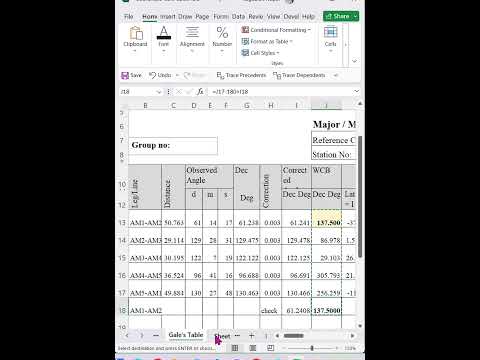
Task: Open the Number format group
Action: pos(222,40)
